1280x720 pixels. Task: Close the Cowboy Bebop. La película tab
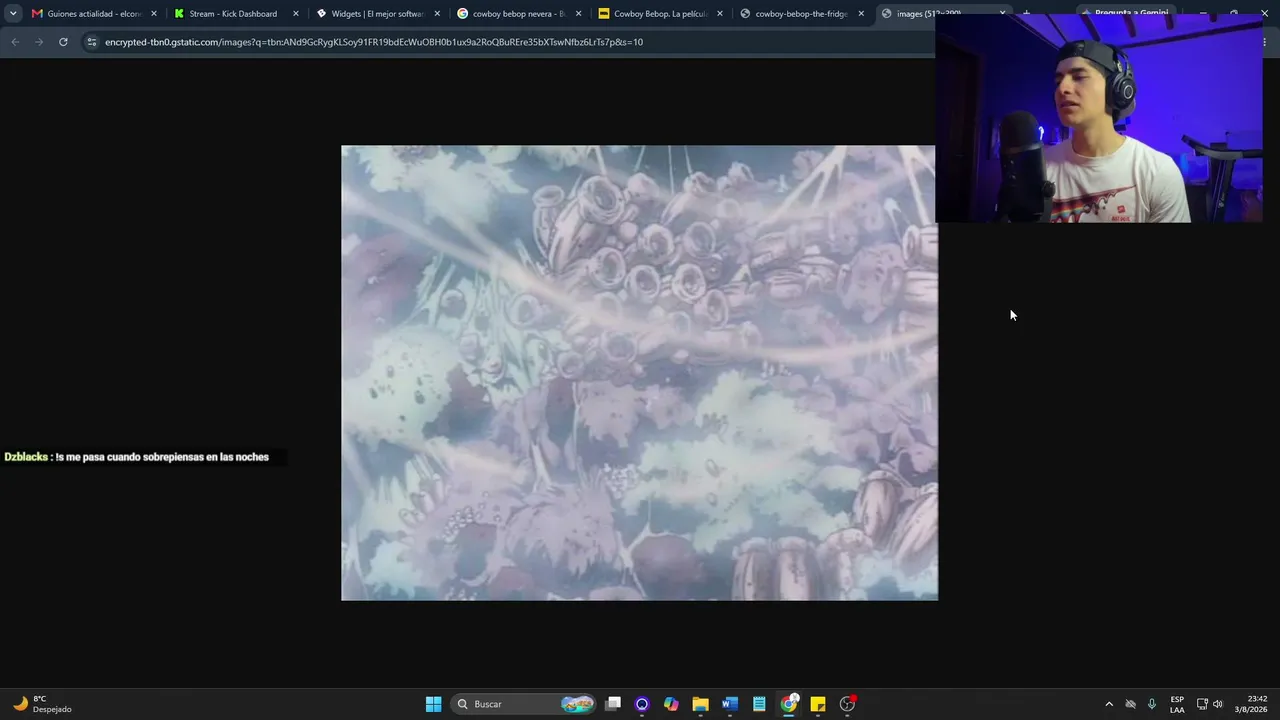click(x=720, y=14)
